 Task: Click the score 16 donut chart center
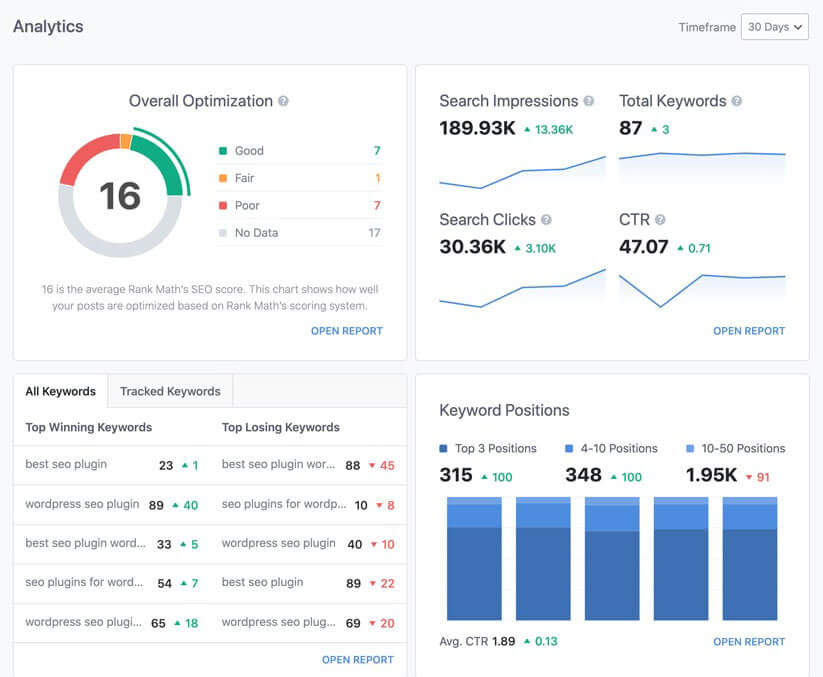tap(120, 196)
